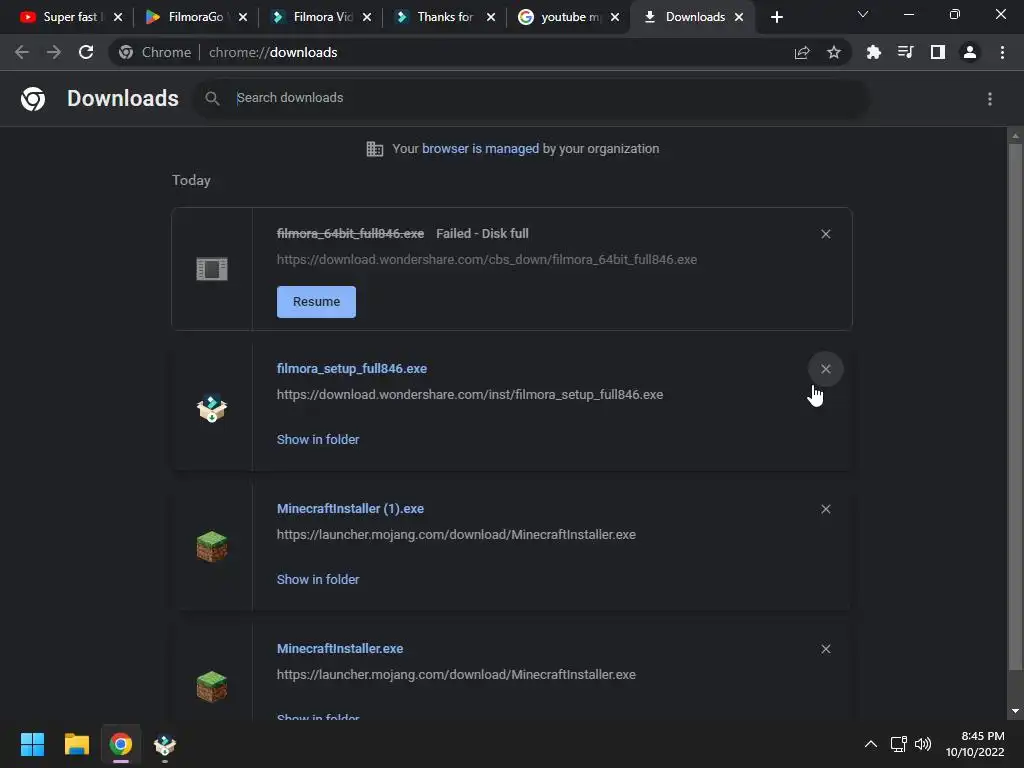The height and width of the screenshot is (768, 1024).
Task: Click the grass block icon of MinecraftInstaller (1).exe
Action: [x=212, y=547]
